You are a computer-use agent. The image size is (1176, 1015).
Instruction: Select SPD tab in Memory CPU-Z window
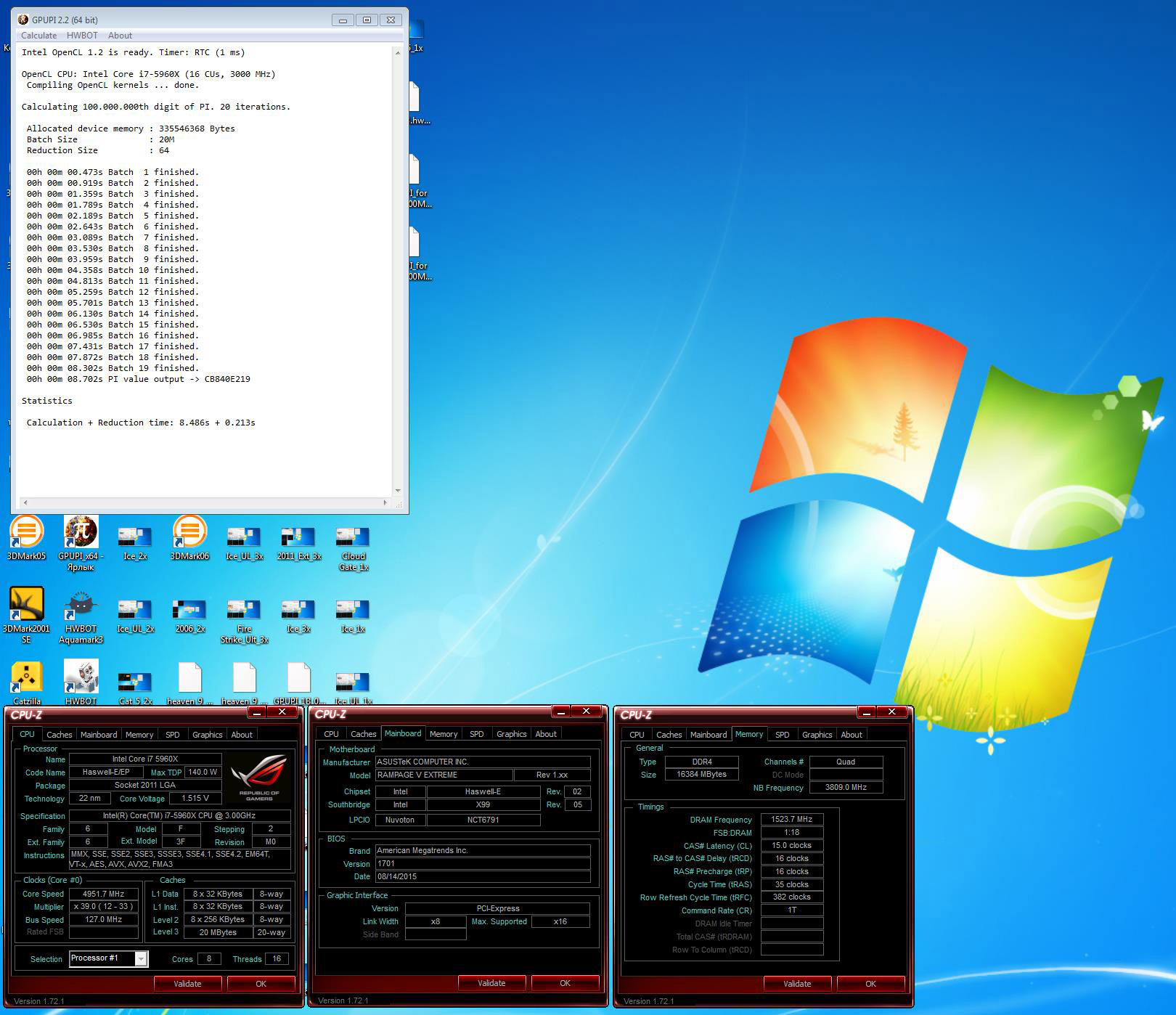click(x=782, y=735)
